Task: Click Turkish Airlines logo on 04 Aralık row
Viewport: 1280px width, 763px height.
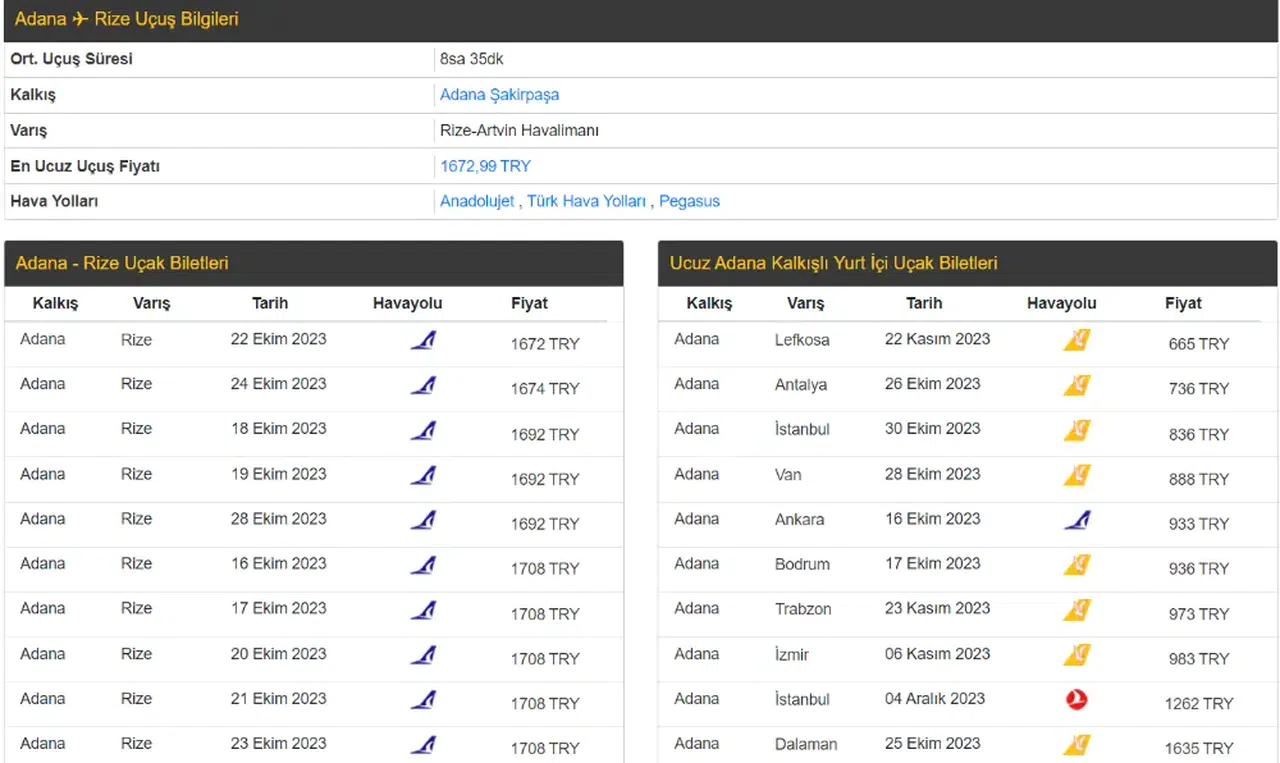Action: pyautogui.click(x=1076, y=700)
